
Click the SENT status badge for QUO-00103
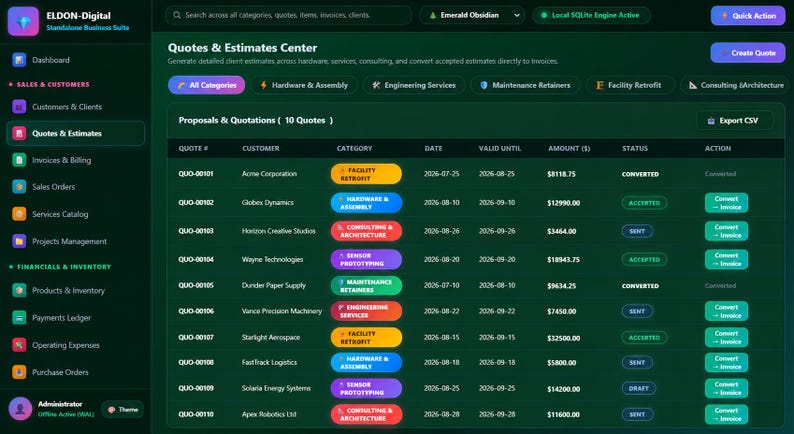637,231
